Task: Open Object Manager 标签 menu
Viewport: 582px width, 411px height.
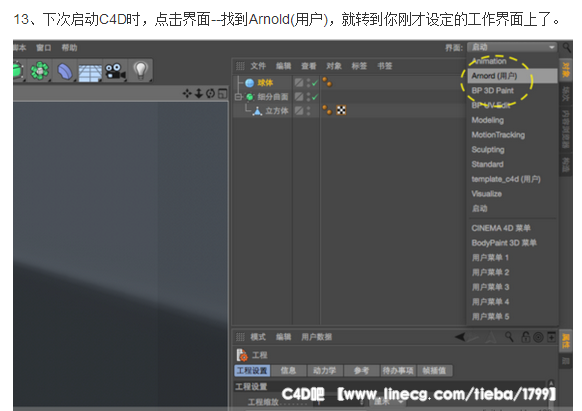Action: click(x=359, y=66)
